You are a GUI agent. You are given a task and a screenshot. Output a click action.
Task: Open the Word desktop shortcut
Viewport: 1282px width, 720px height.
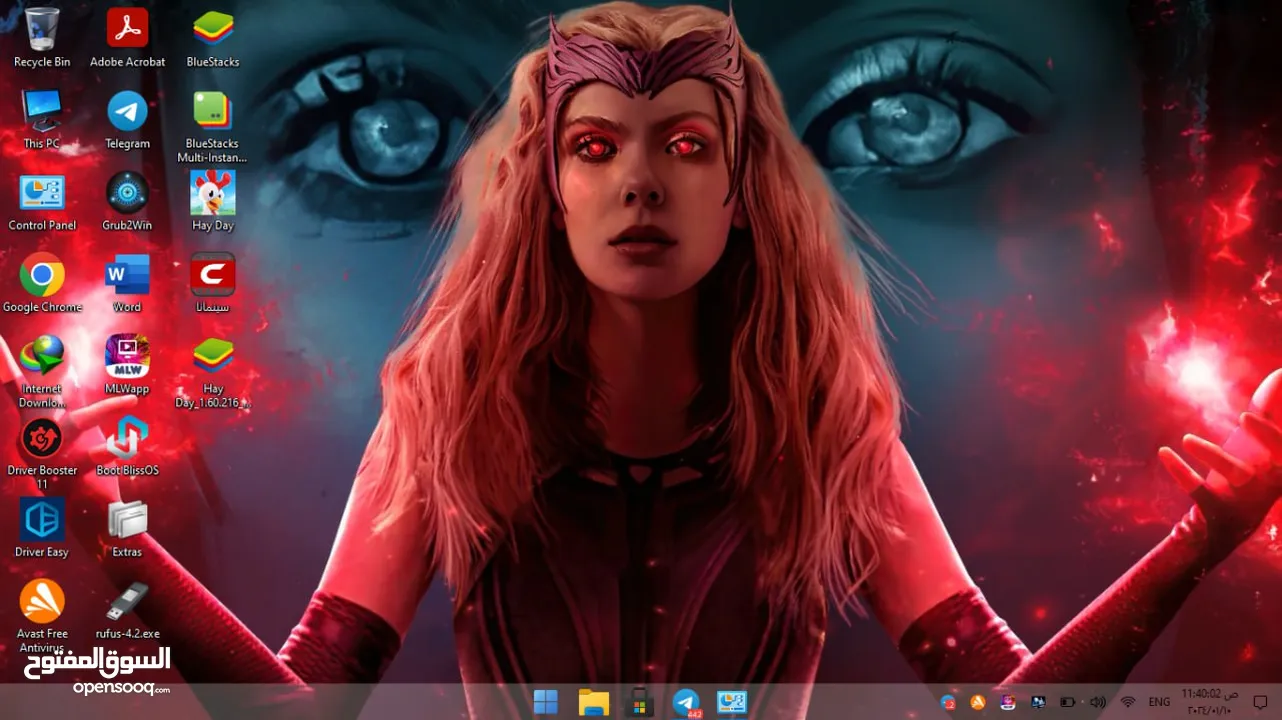(x=127, y=283)
